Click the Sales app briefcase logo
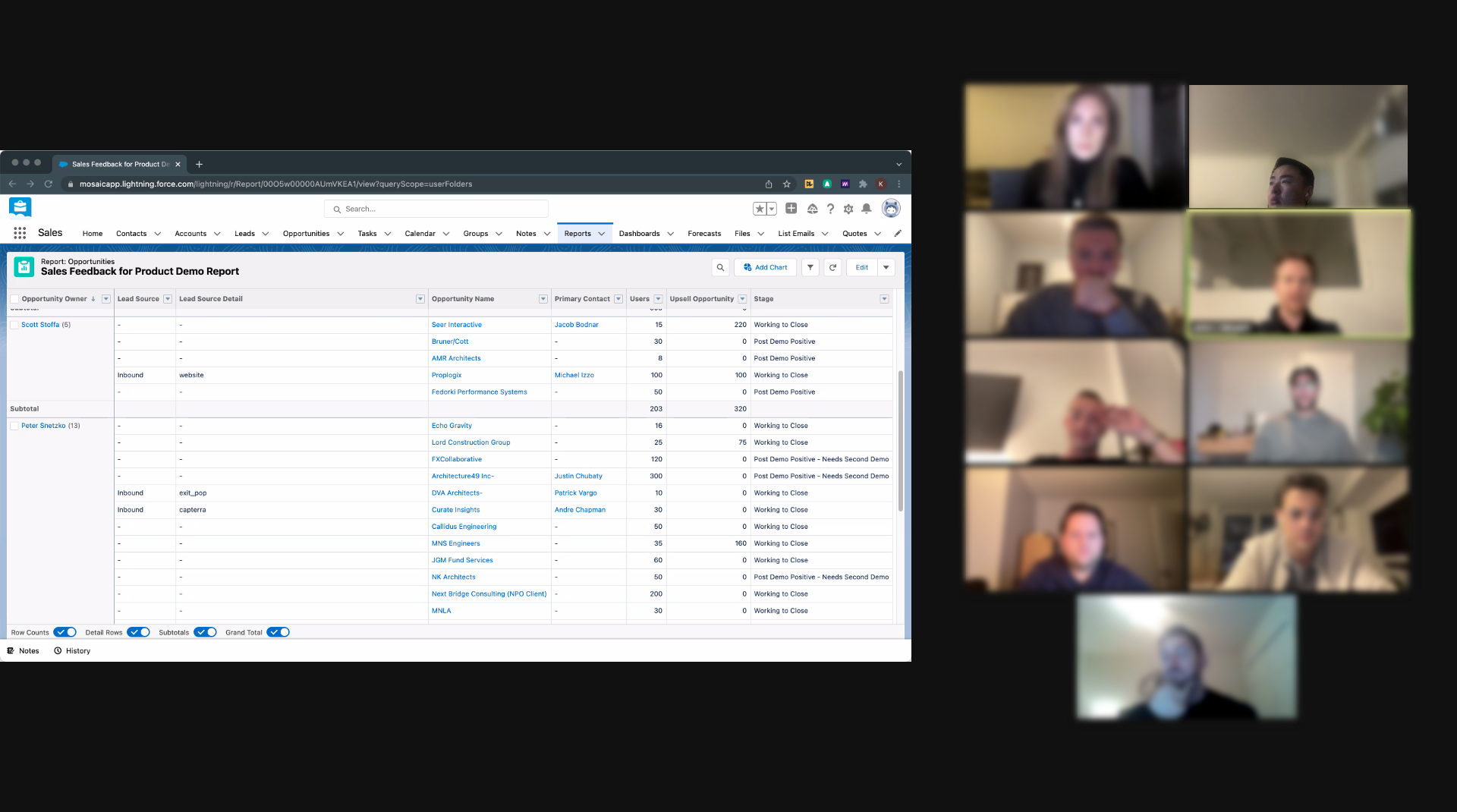 coord(20,207)
